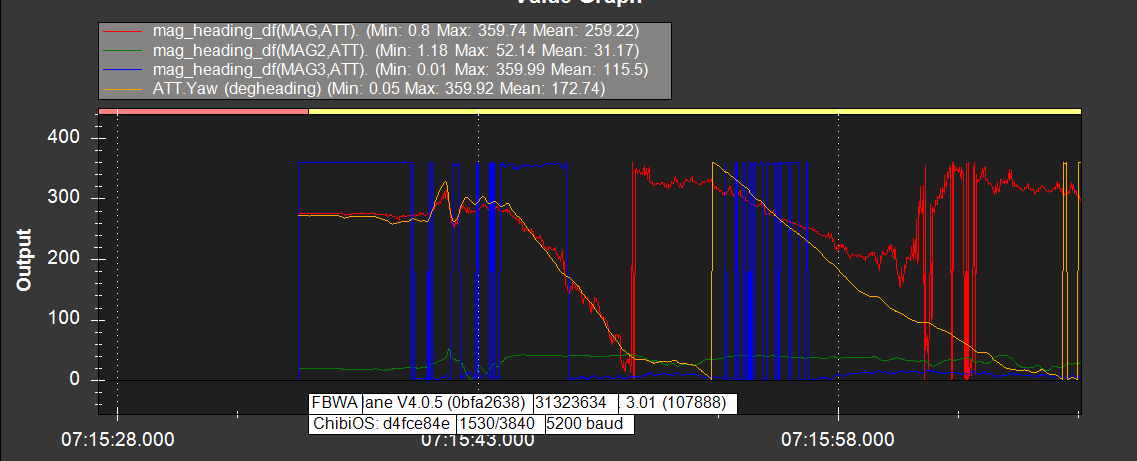Click the '5200 baud' label

point(590,423)
